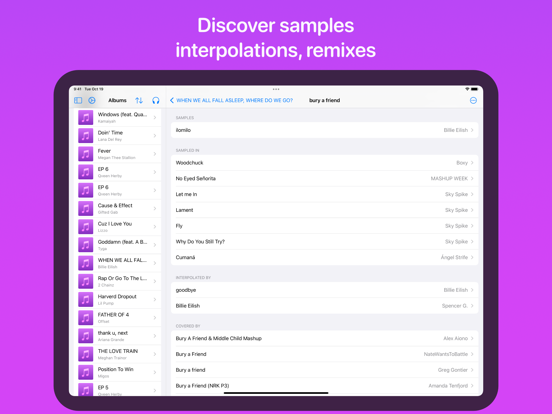Click the play circle icon in sidebar toolbar
The height and width of the screenshot is (414, 552).
[x=92, y=100]
